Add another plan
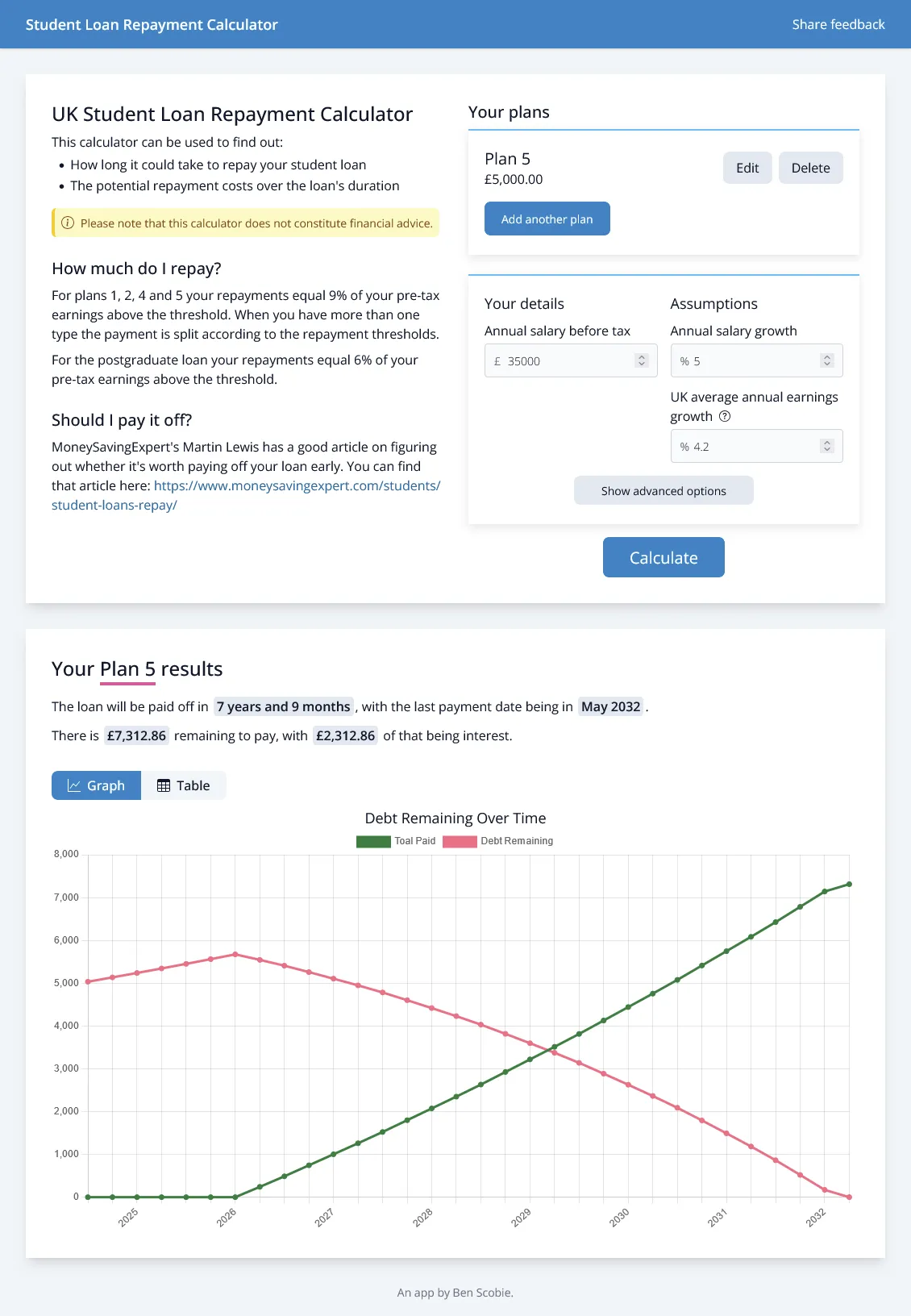The image size is (911, 1316). point(547,219)
